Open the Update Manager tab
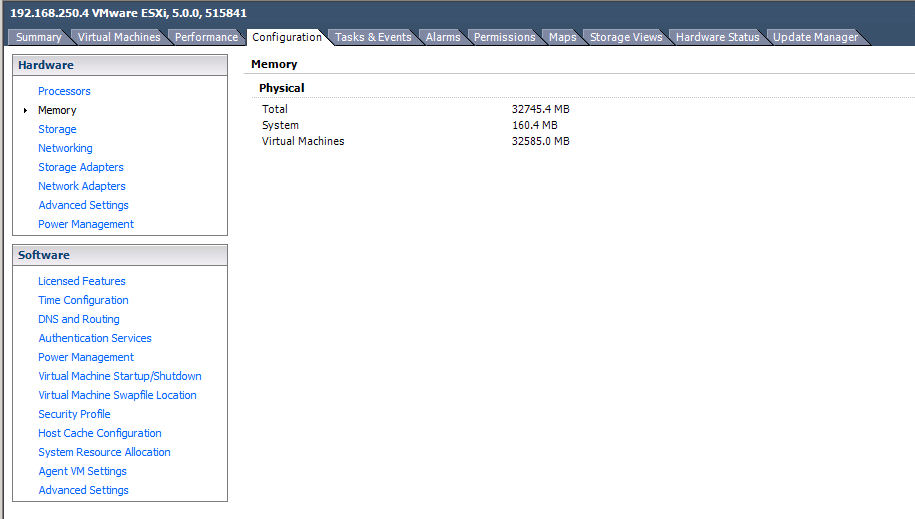The width and height of the screenshot is (915, 519). (815, 37)
